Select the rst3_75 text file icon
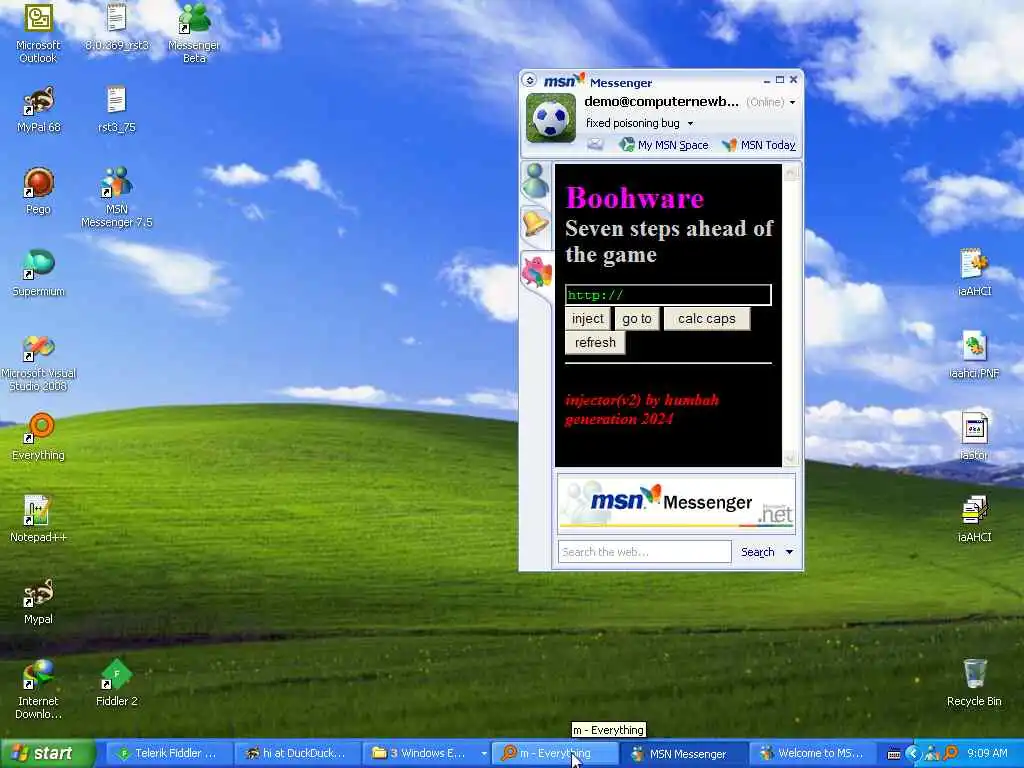1024x768 pixels. [x=116, y=109]
